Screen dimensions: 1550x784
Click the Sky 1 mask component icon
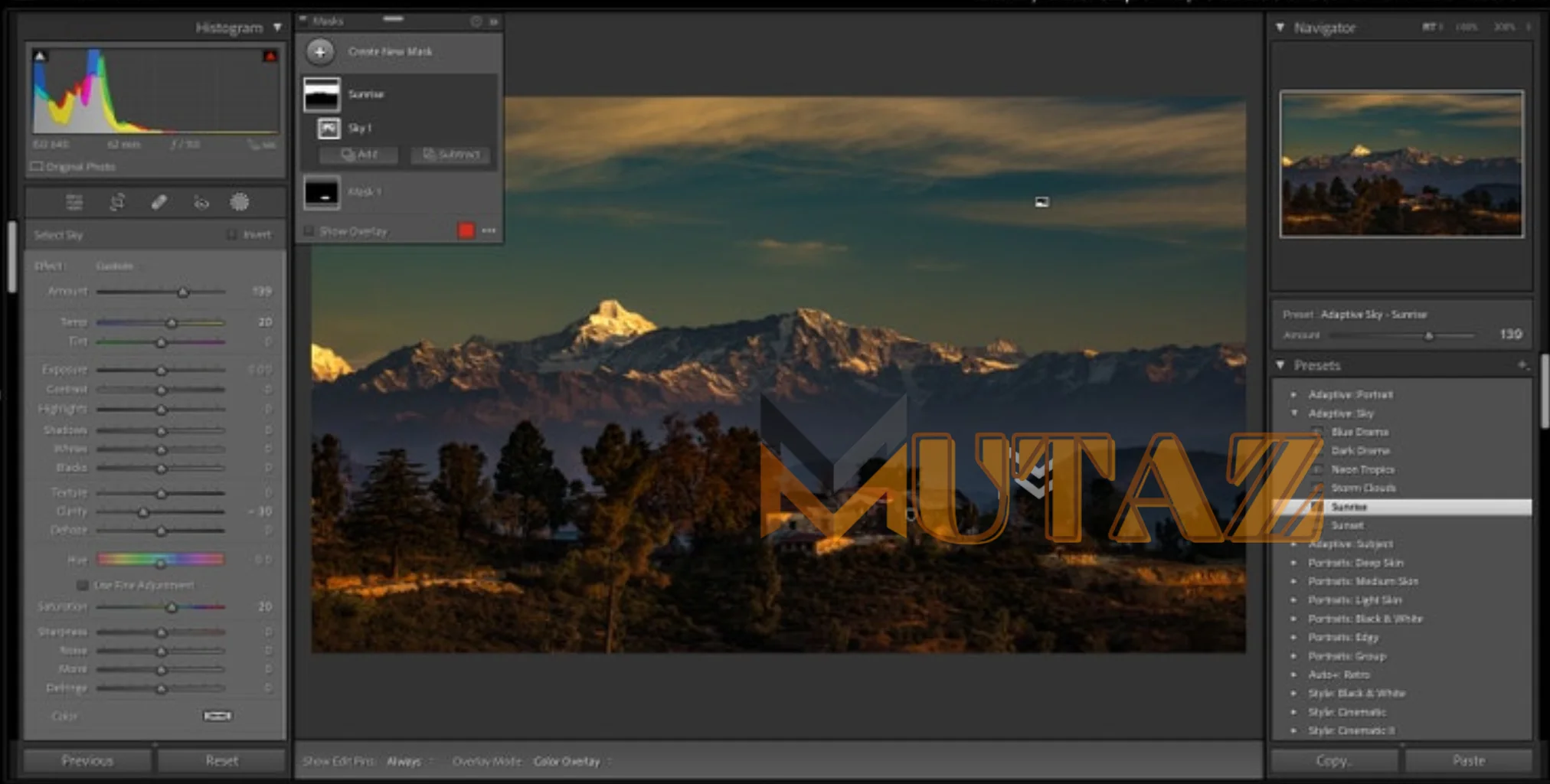click(329, 129)
